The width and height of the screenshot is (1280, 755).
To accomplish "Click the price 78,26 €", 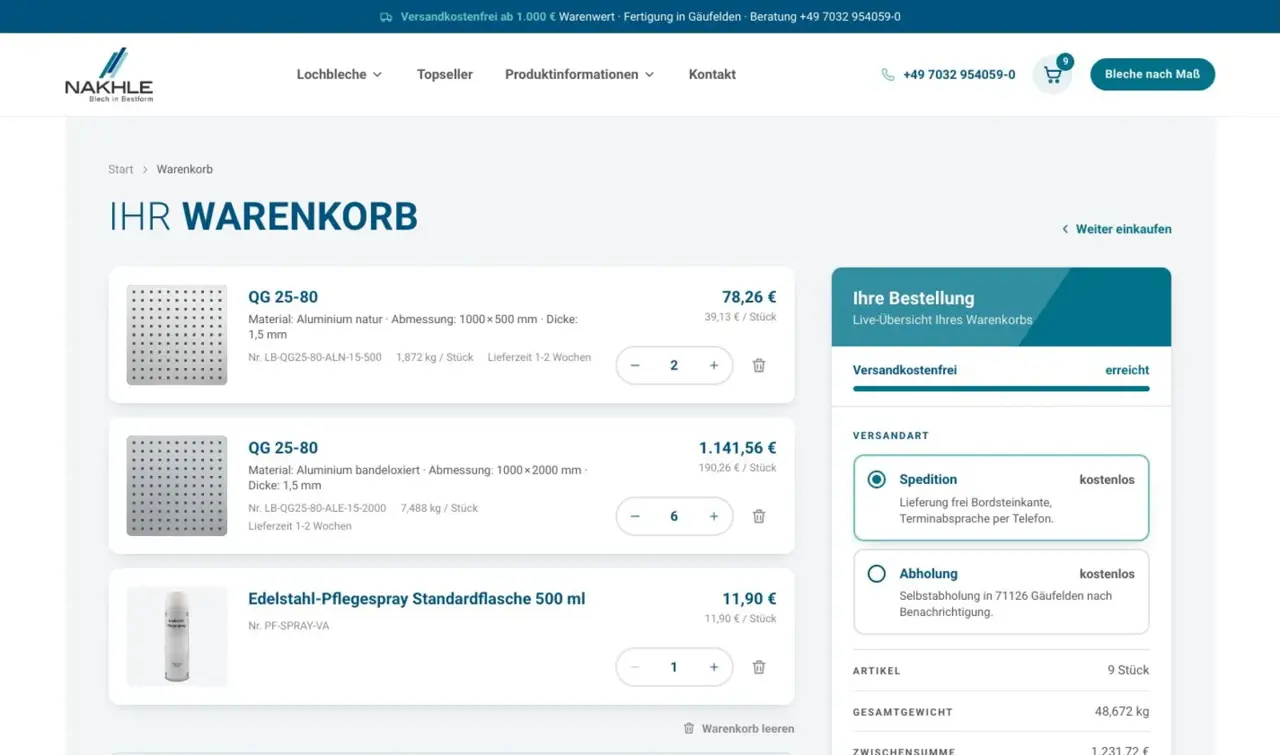I will (749, 297).
